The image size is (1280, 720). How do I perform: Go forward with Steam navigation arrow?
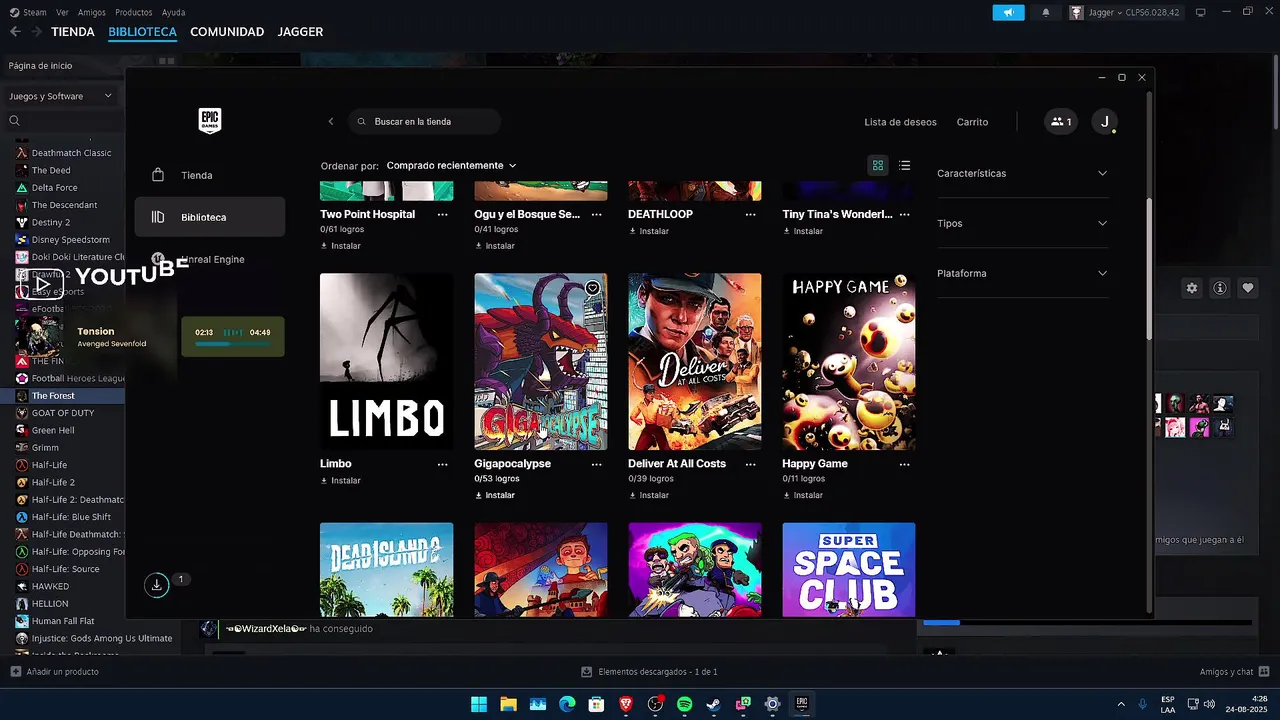click(36, 32)
